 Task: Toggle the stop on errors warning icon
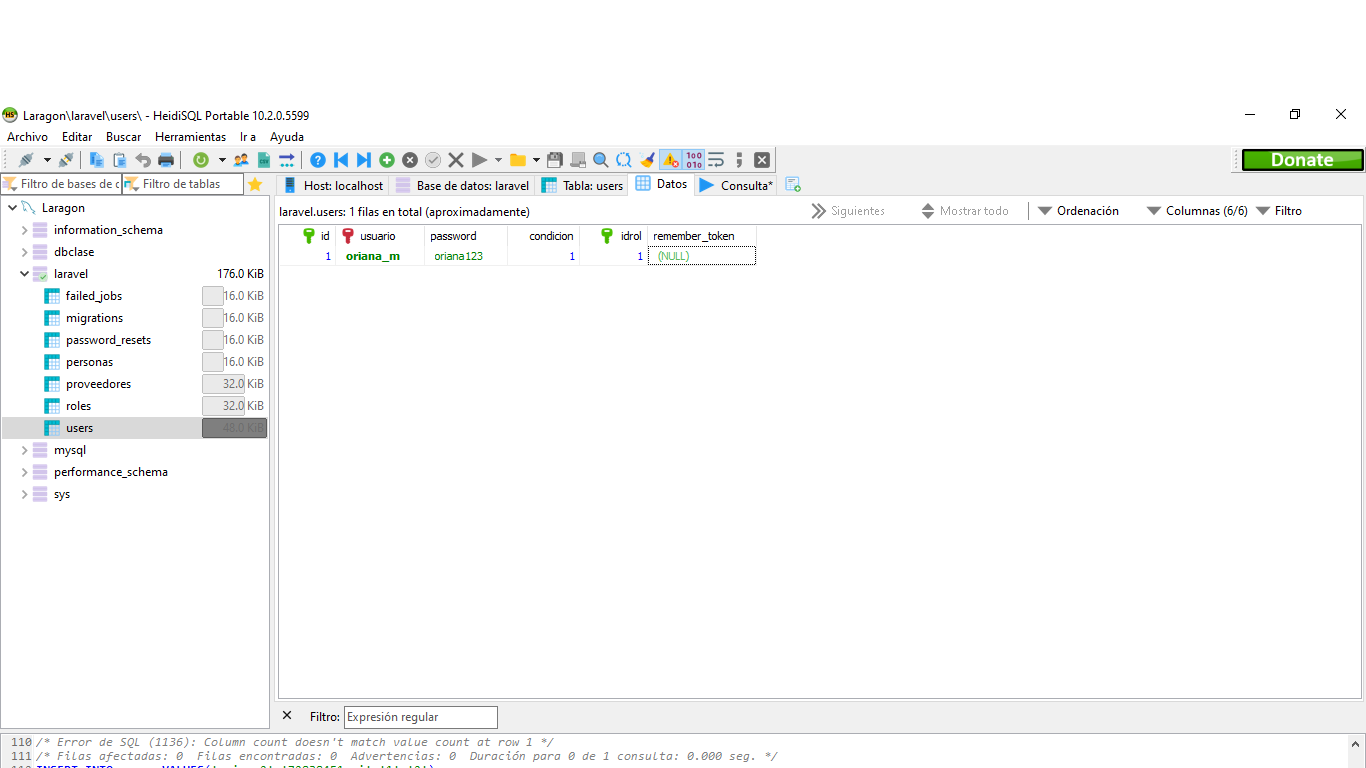(671, 160)
